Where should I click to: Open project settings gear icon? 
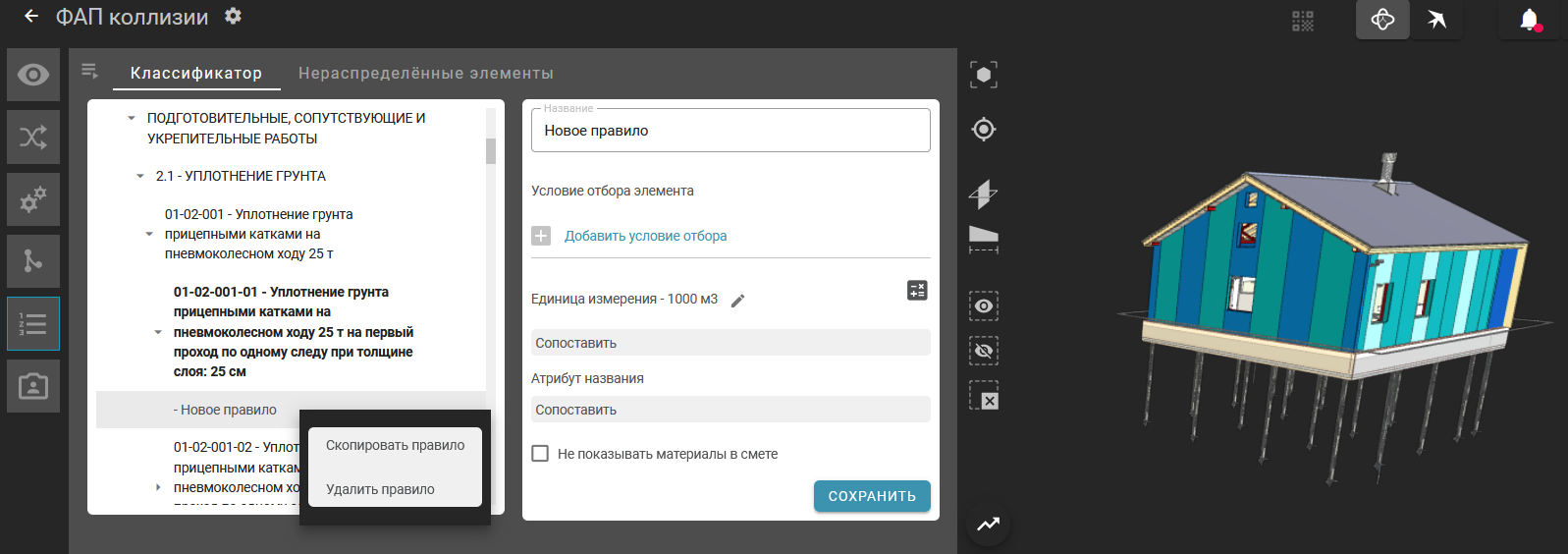pyautogui.click(x=233, y=17)
